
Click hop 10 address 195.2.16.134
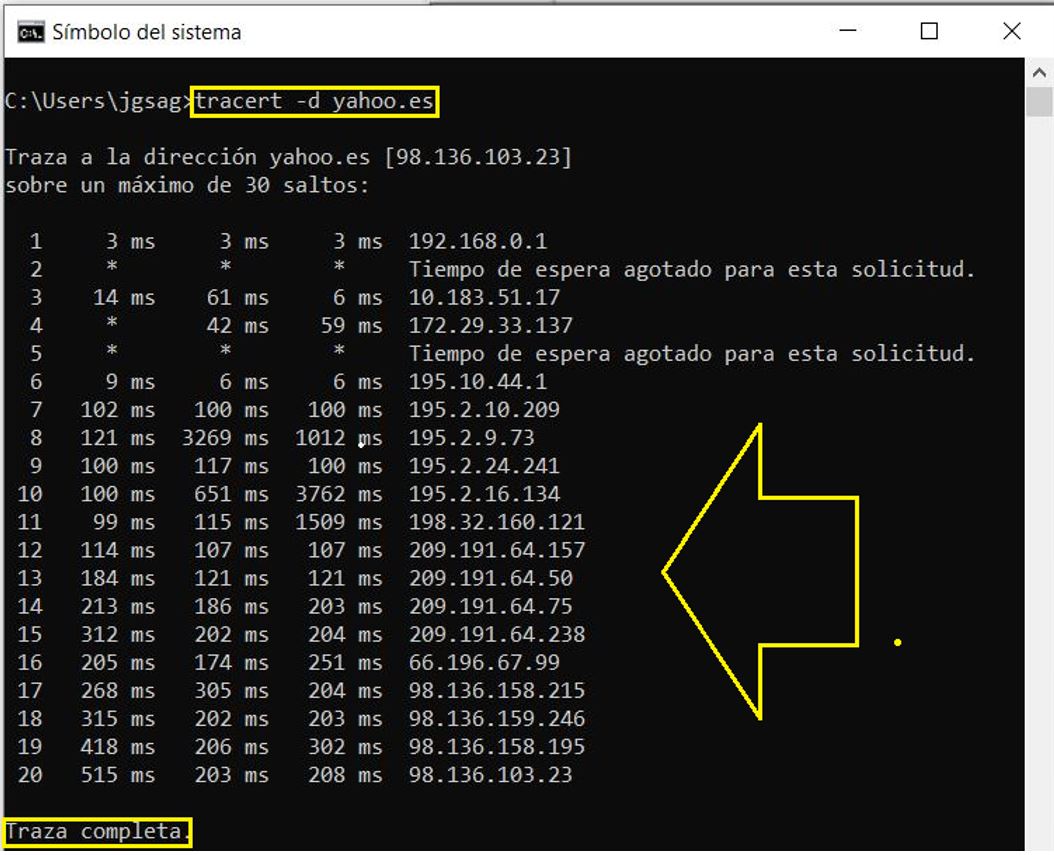(x=484, y=494)
